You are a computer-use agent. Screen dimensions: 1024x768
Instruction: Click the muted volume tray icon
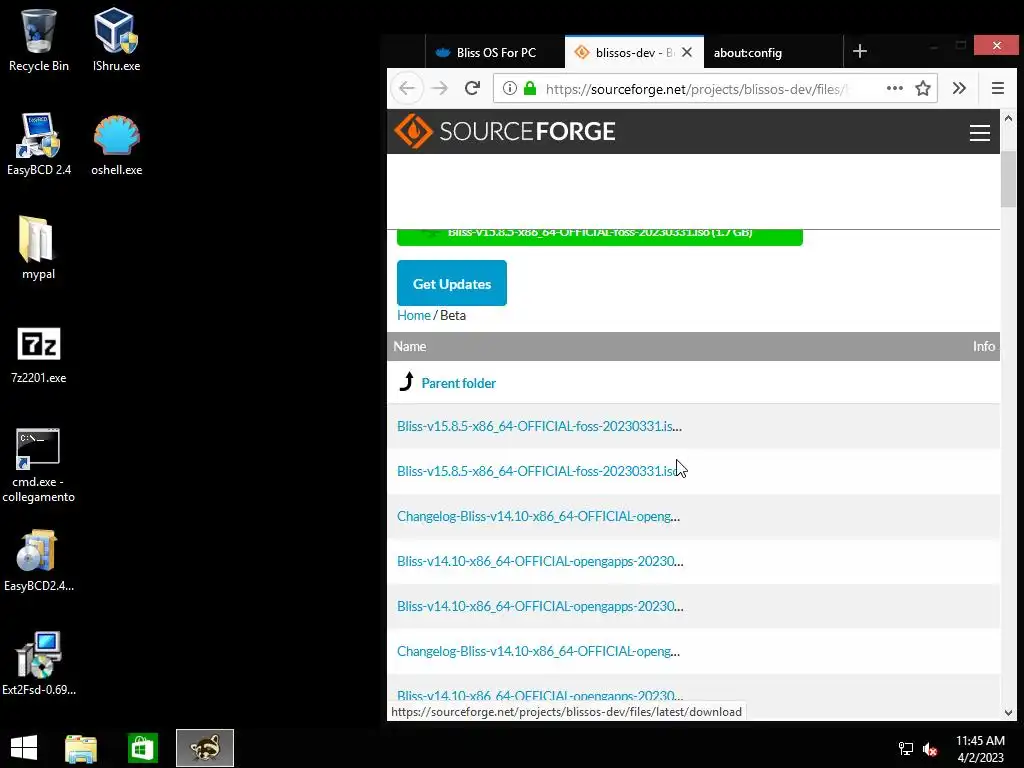930,749
